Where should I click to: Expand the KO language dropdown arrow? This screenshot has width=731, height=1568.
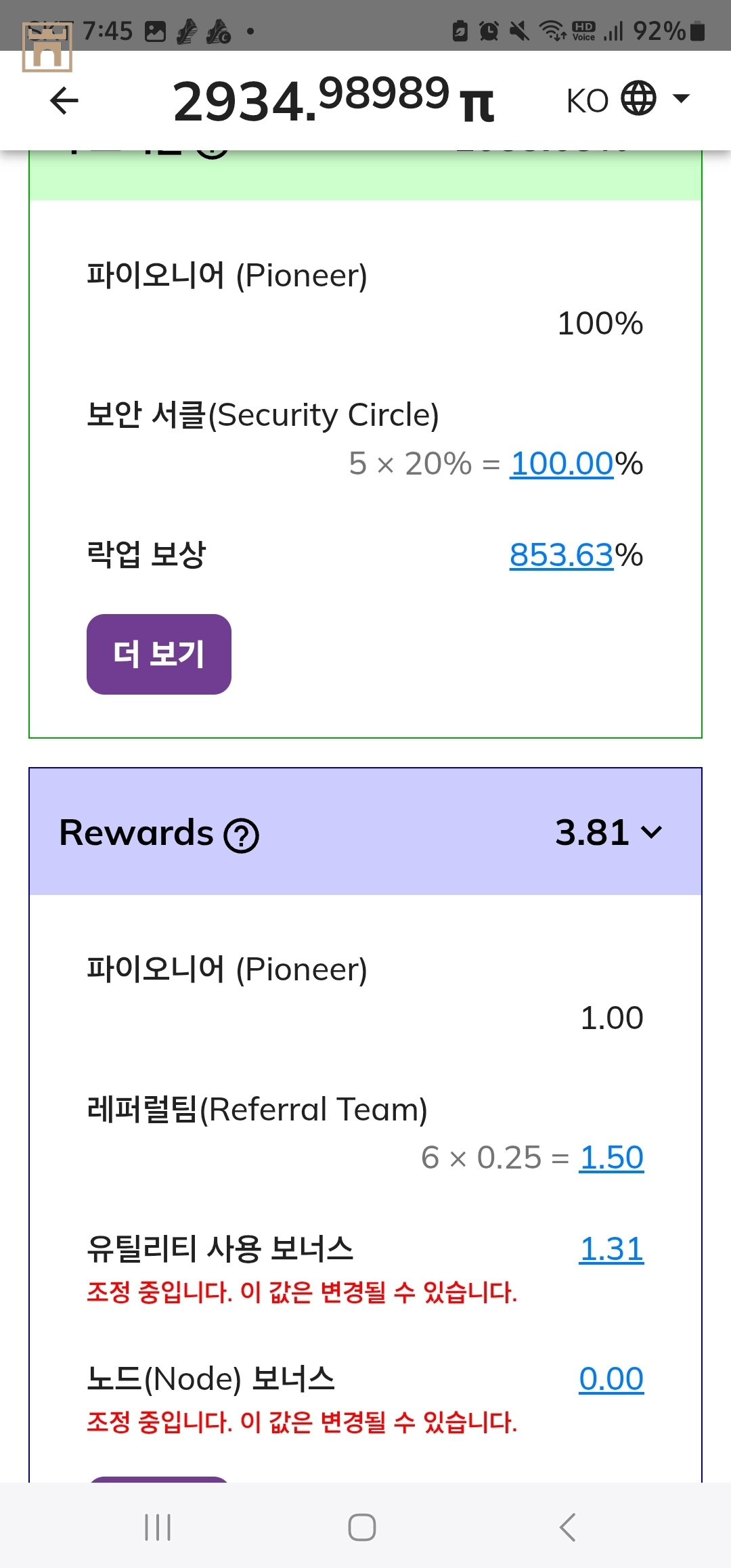click(x=681, y=99)
